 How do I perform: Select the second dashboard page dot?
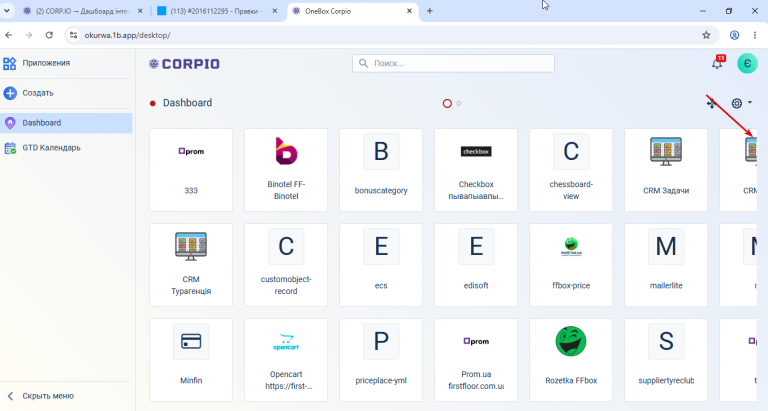point(458,103)
